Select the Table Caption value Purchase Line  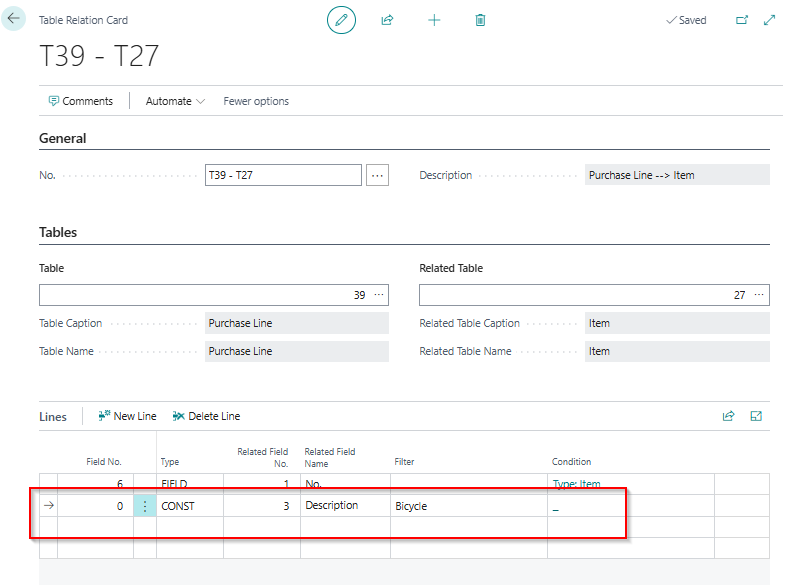coord(297,324)
